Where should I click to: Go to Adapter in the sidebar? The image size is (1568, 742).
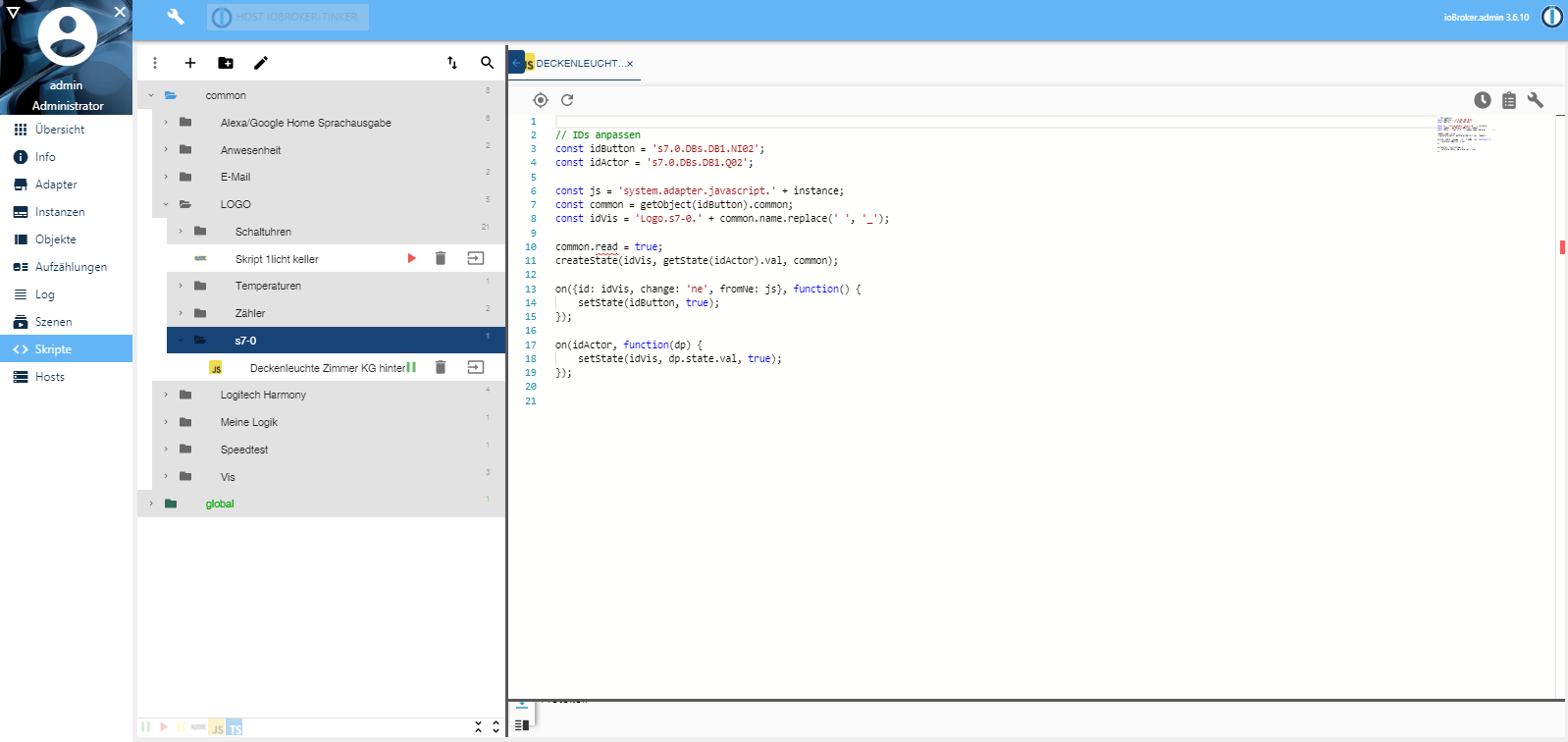pyautogui.click(x=66, y=184)
